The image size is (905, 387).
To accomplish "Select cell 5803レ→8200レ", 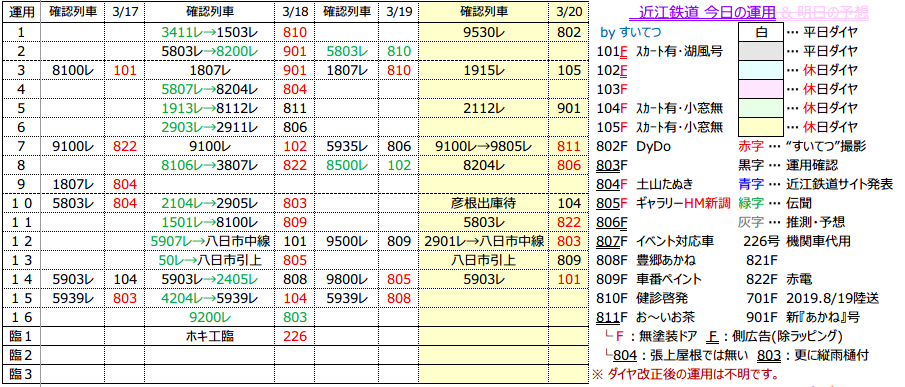I will point(210,51).
